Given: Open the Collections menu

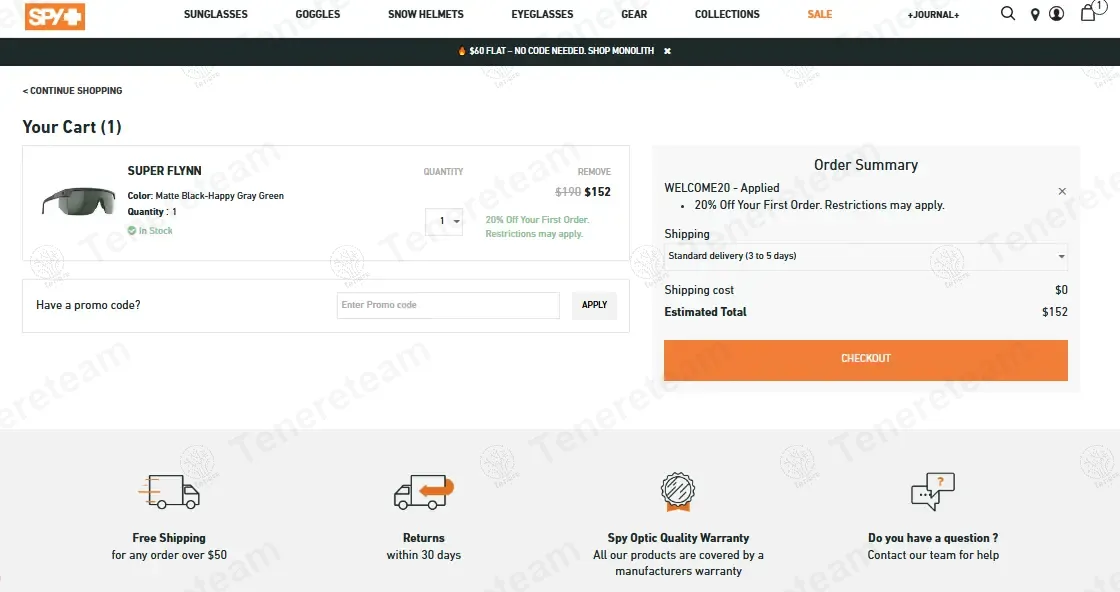Looking at the screenshot, I should [727, 14].
